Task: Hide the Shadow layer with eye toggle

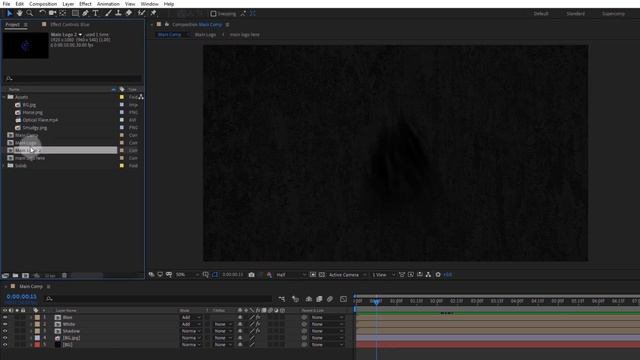Action: tap(5, 331)
